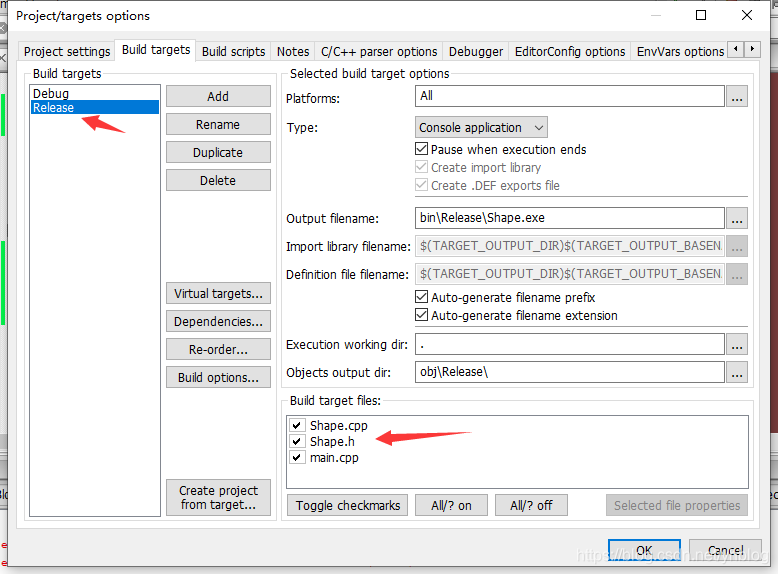Toggle Auto-generate filename extension checkbox

pos(421,315)
